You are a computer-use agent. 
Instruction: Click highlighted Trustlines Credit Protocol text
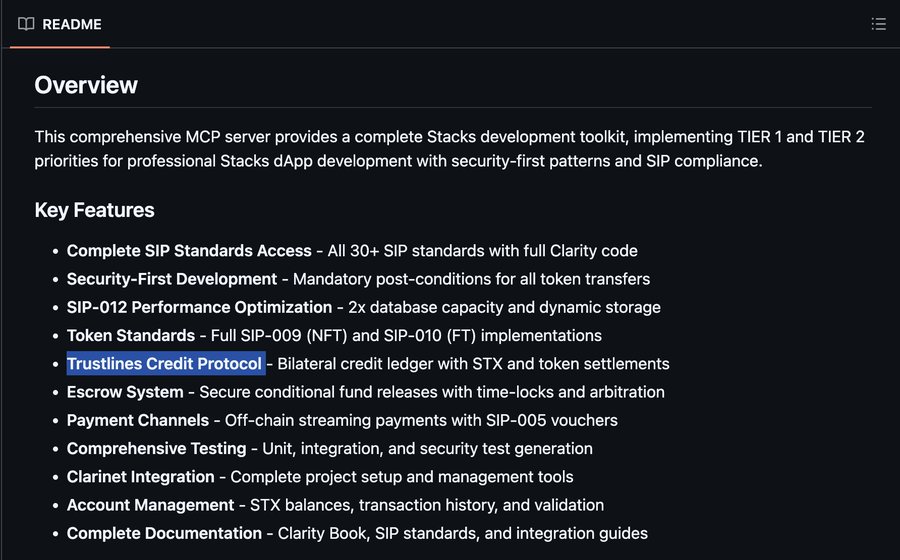tap(165, 364)
